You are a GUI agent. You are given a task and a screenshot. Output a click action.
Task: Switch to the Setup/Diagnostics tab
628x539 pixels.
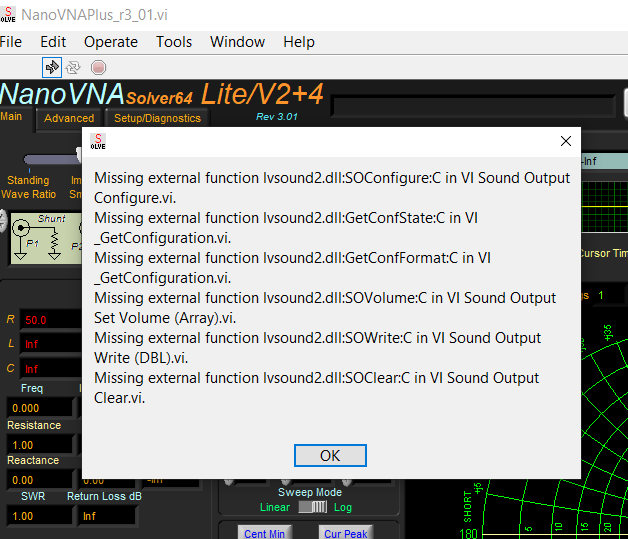click(x=157, y=118)
